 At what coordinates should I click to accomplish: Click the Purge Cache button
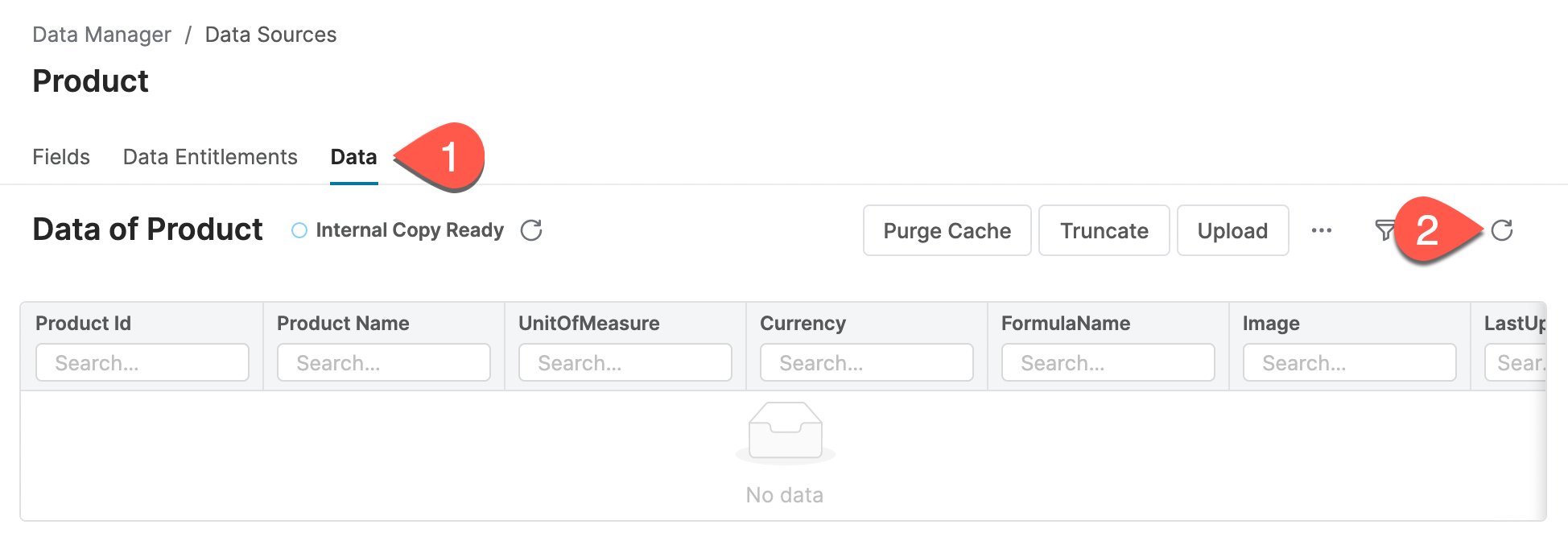[947, 230]
